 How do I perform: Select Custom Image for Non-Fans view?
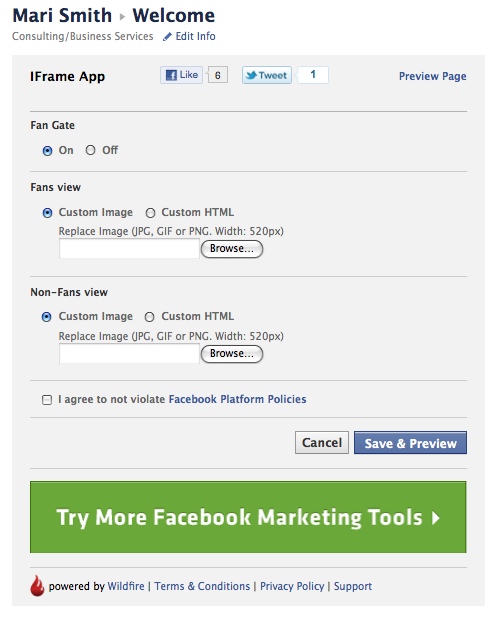coord(47,317)
